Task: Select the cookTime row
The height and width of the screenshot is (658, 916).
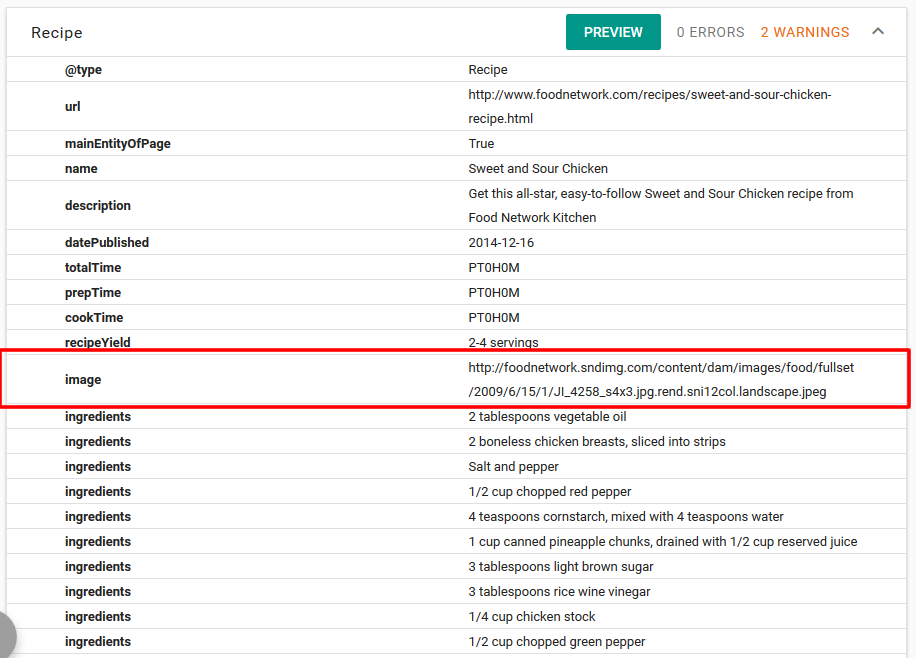Action: coord(458,318)
